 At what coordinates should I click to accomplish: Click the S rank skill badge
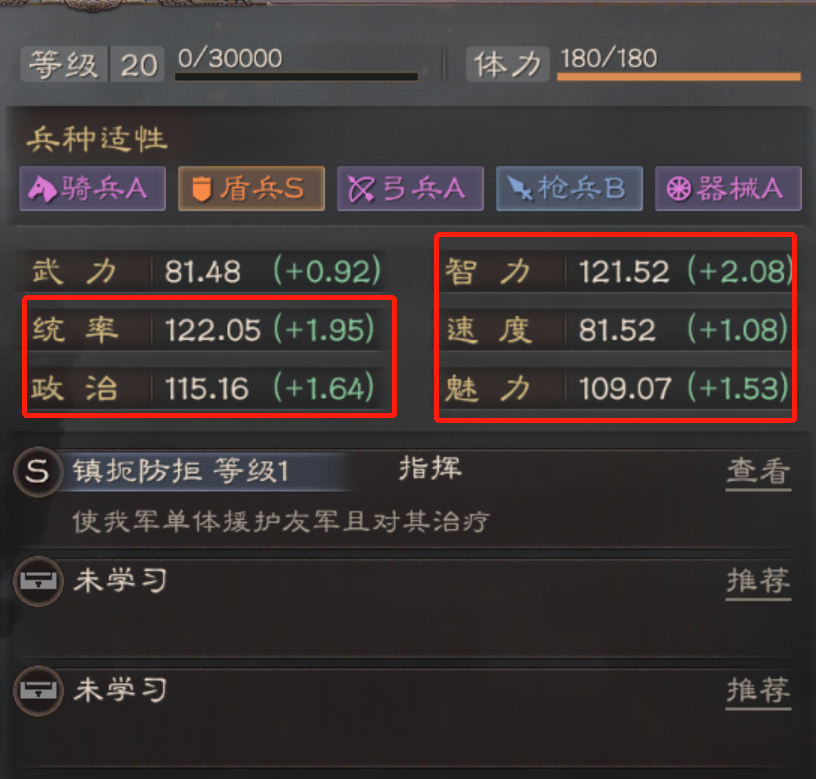click(37, 471)
